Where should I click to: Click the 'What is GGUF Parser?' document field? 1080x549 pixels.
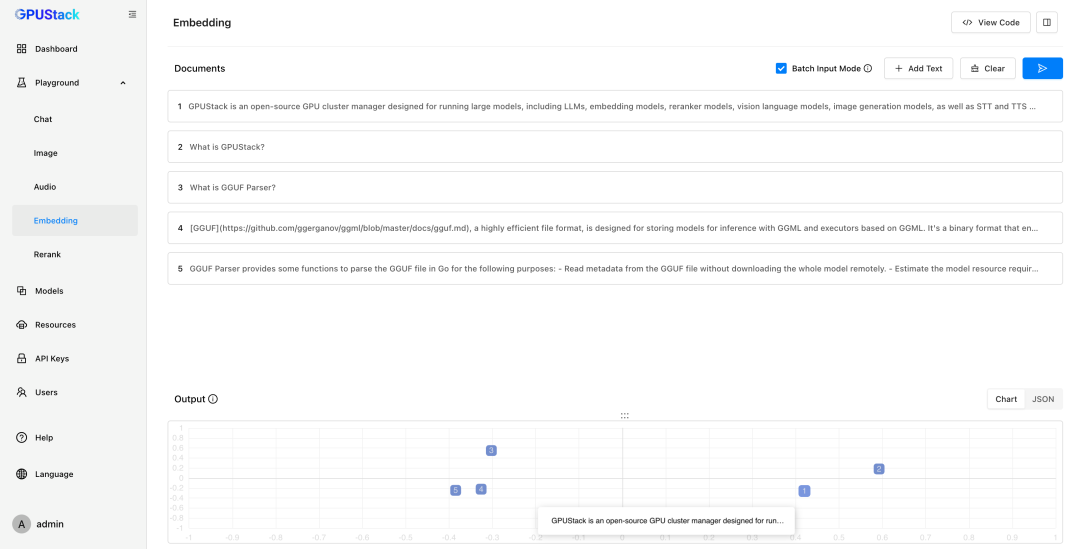click(x=614, y=187)
